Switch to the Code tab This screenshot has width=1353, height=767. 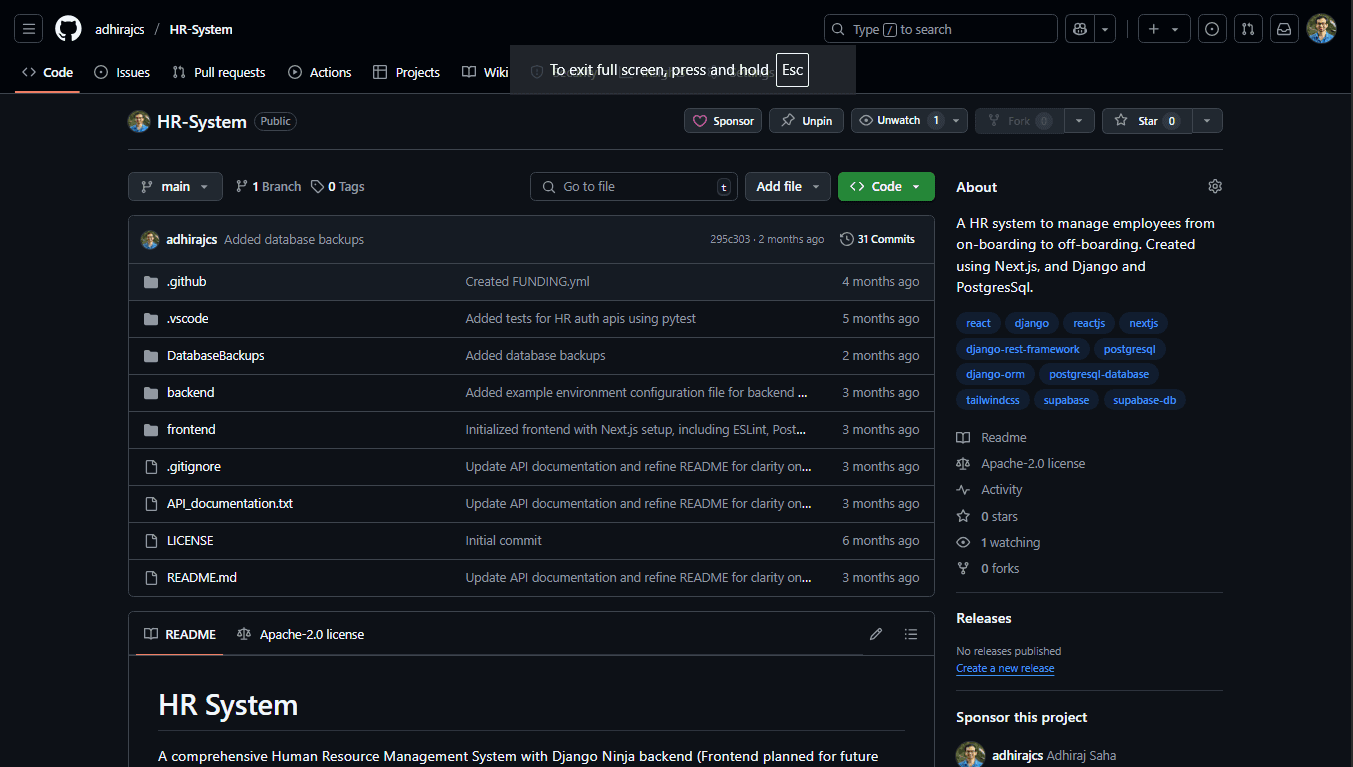(x=47, y=72)
